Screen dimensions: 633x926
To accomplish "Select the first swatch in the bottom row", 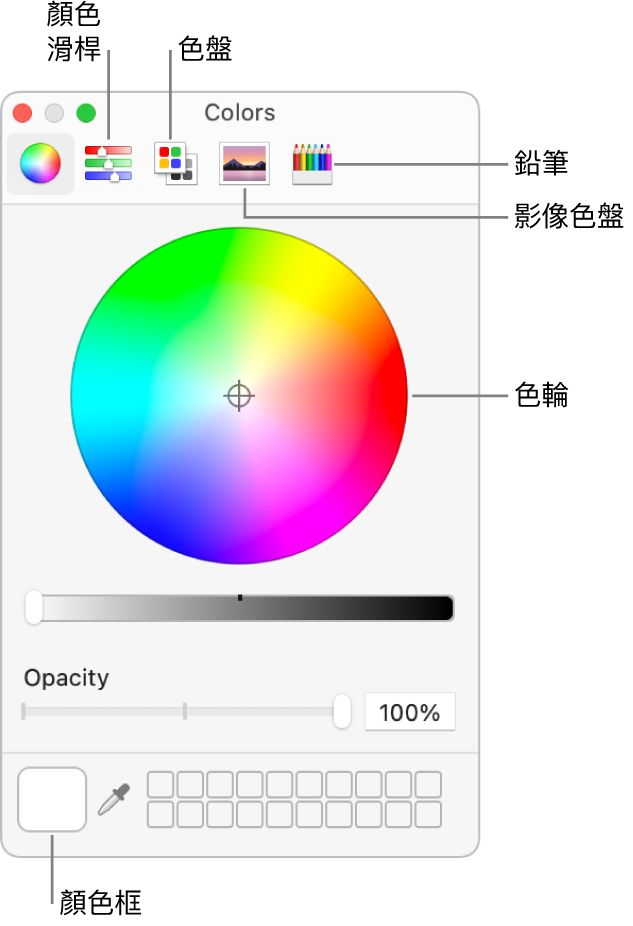I will tap(161, 814).
